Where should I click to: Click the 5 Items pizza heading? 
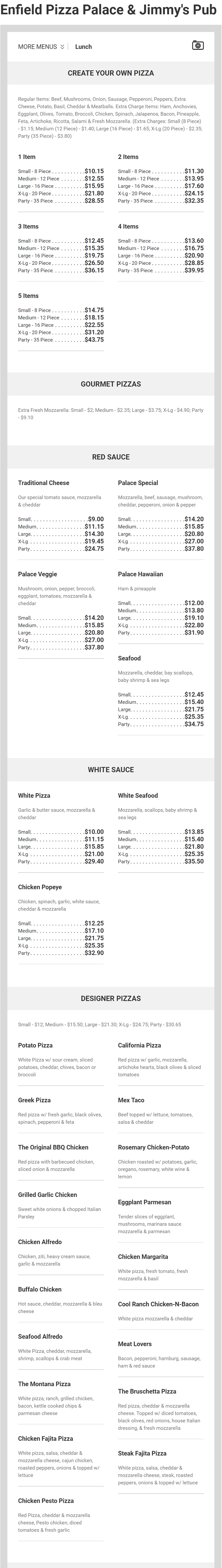(29, 296)
